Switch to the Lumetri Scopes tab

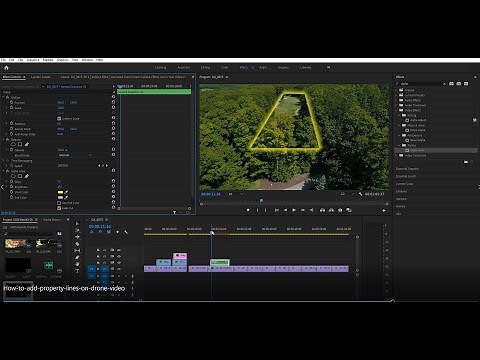click(x=41, y=77)
